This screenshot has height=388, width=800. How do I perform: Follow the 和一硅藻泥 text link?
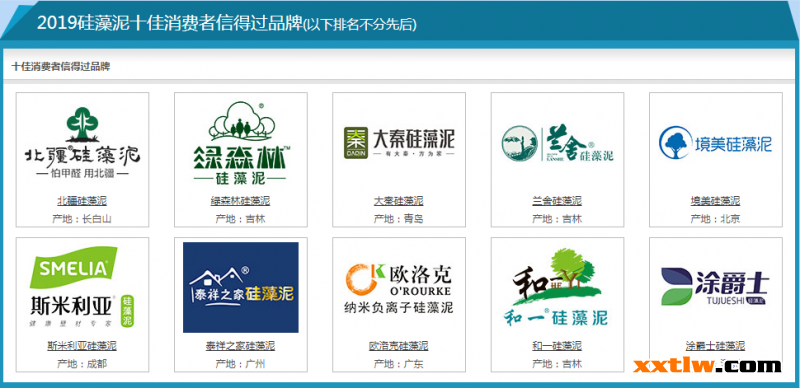[x=557, y=346]
